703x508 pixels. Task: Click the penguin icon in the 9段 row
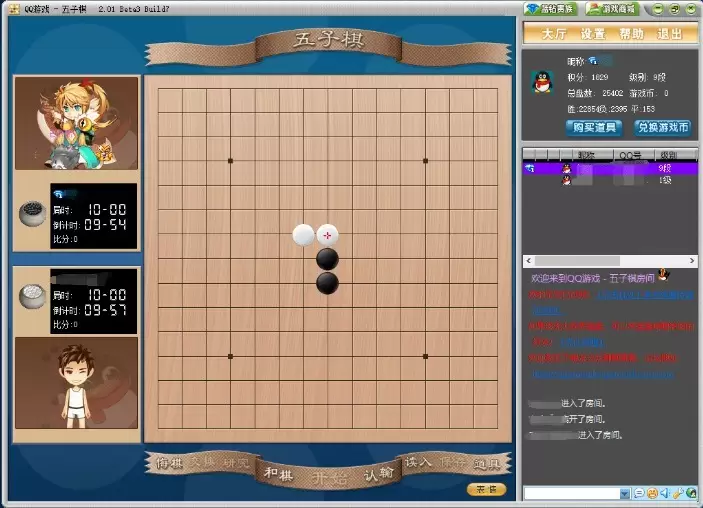[567, 169]
